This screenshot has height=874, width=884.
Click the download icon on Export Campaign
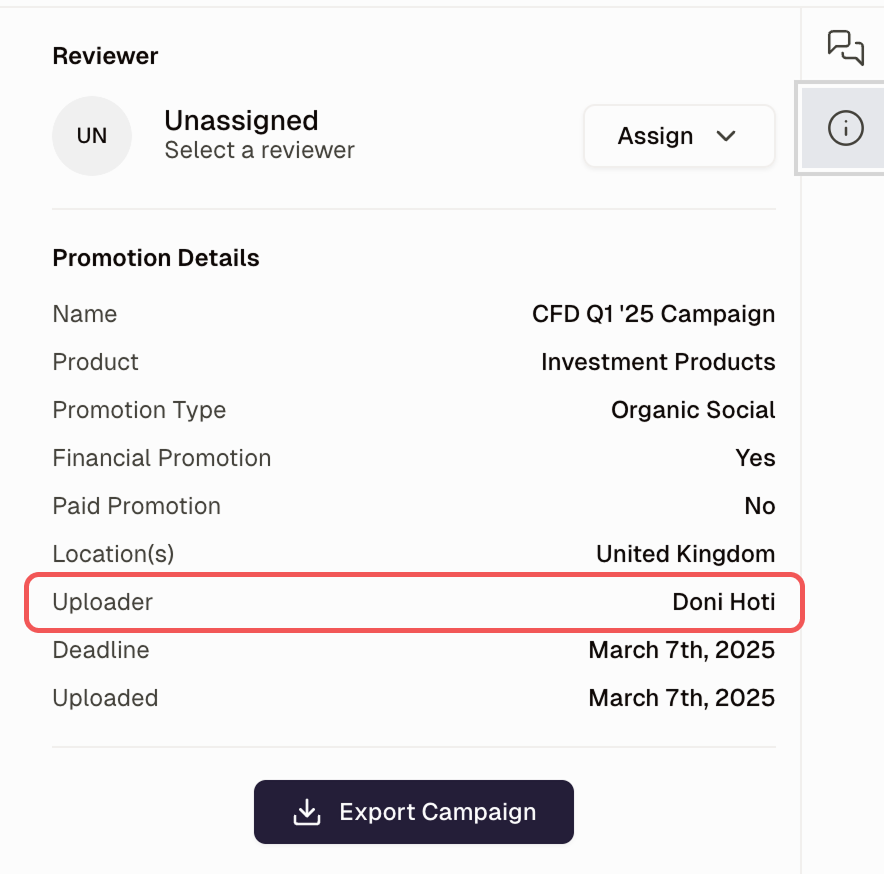point(306,812)
